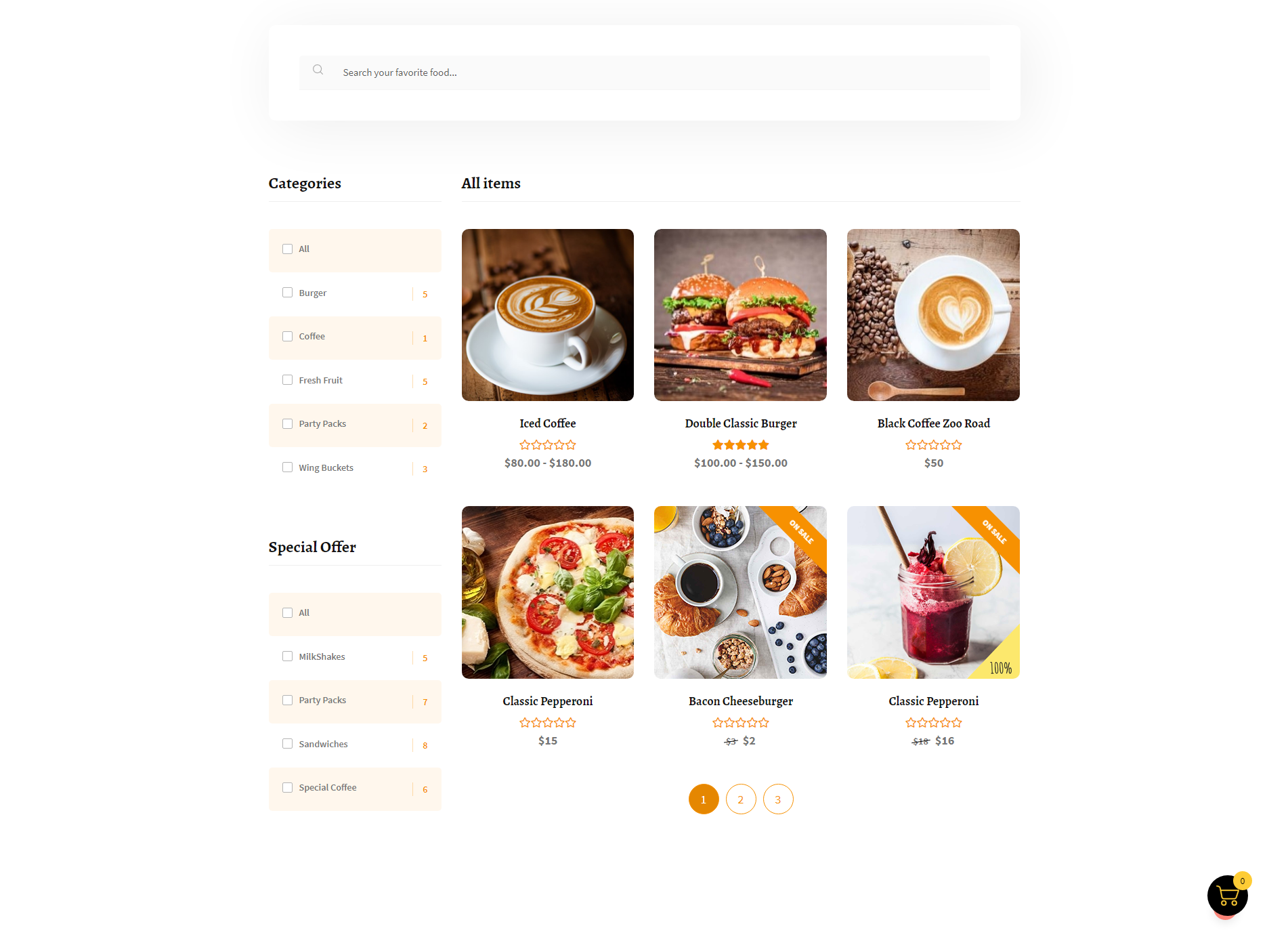Open the shopping cart icon
Image resolution: width=1288 pixels, height=943 pixels.
click(x=1227, y=896)
